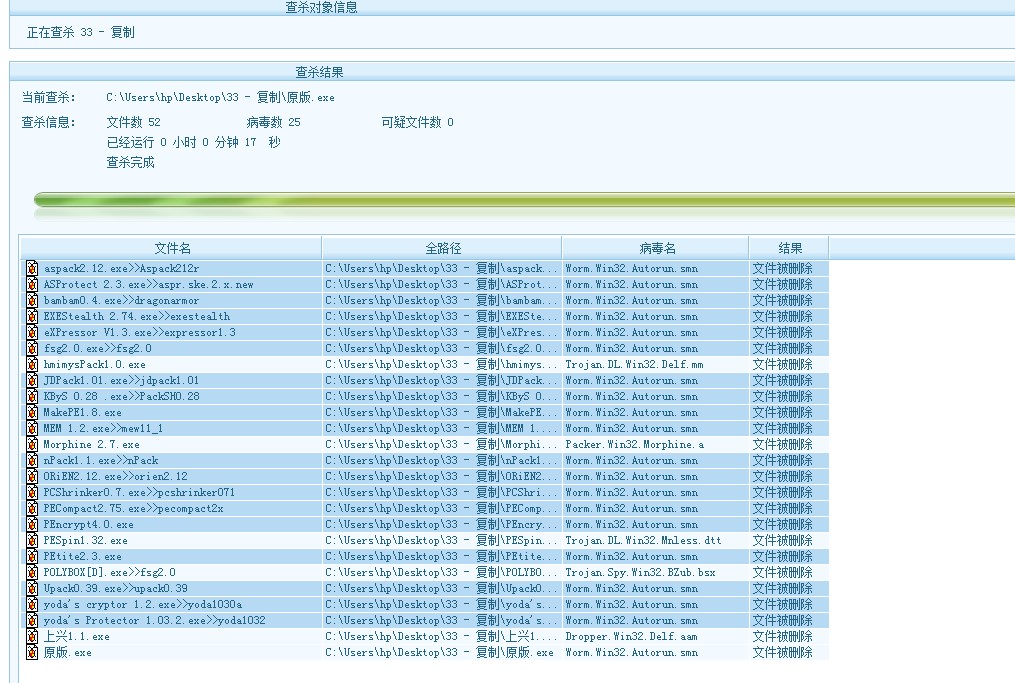Click the virus icon beside MakePE1.8.exe
Screen dimensions: 1015x683
[x=32, y=412]
